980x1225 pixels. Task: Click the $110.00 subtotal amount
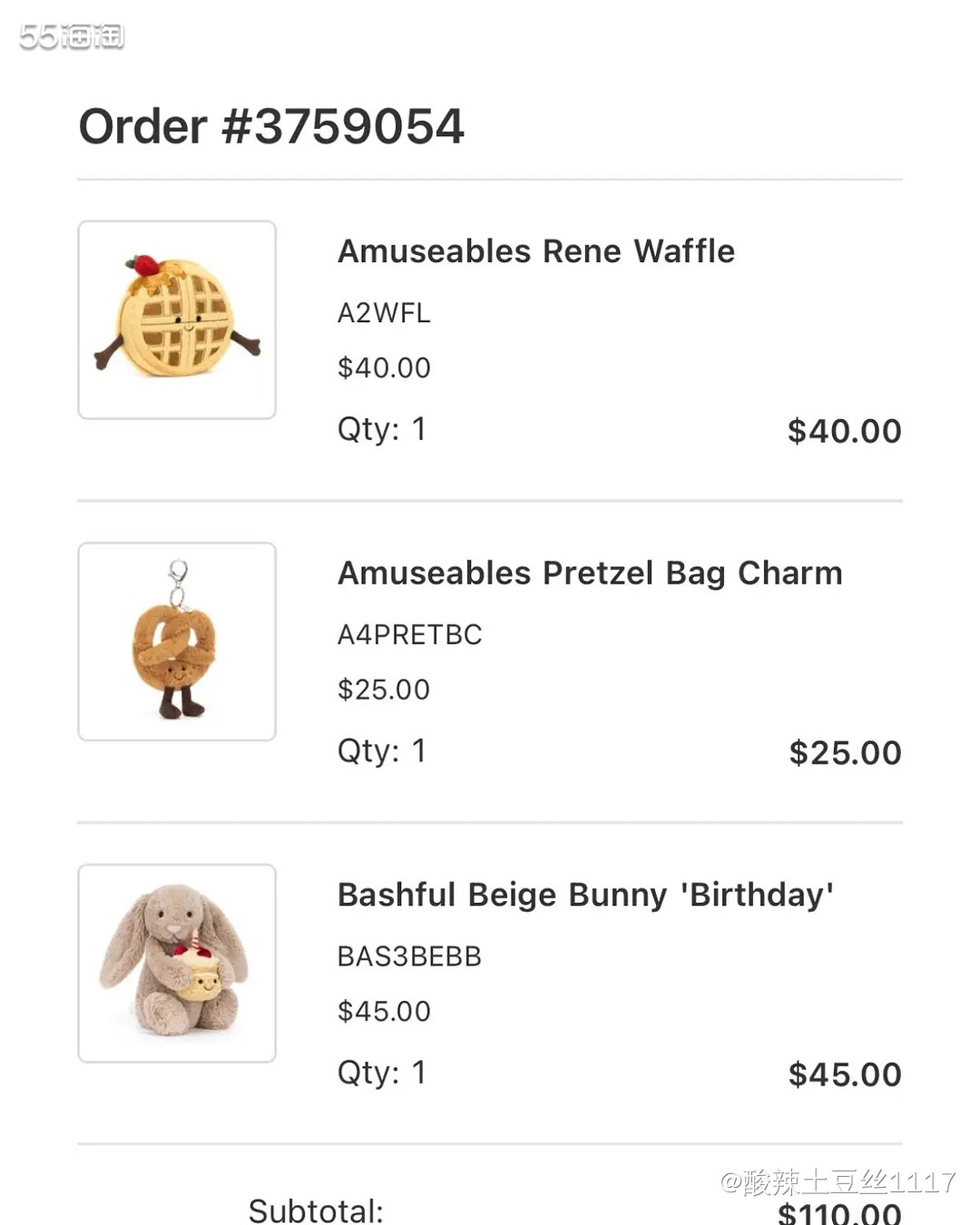click(x=839, y=1213)
